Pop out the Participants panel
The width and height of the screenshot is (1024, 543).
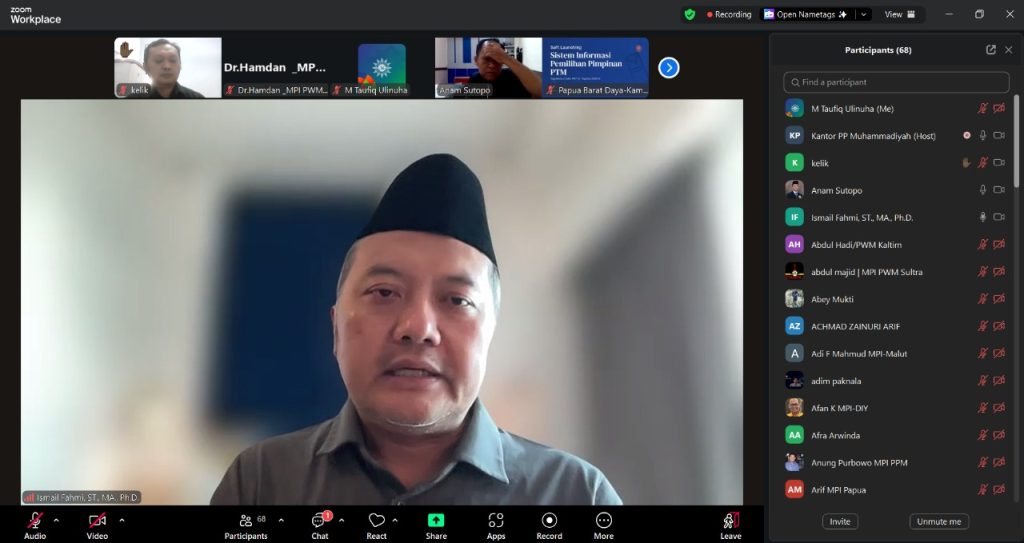point(991,50)
